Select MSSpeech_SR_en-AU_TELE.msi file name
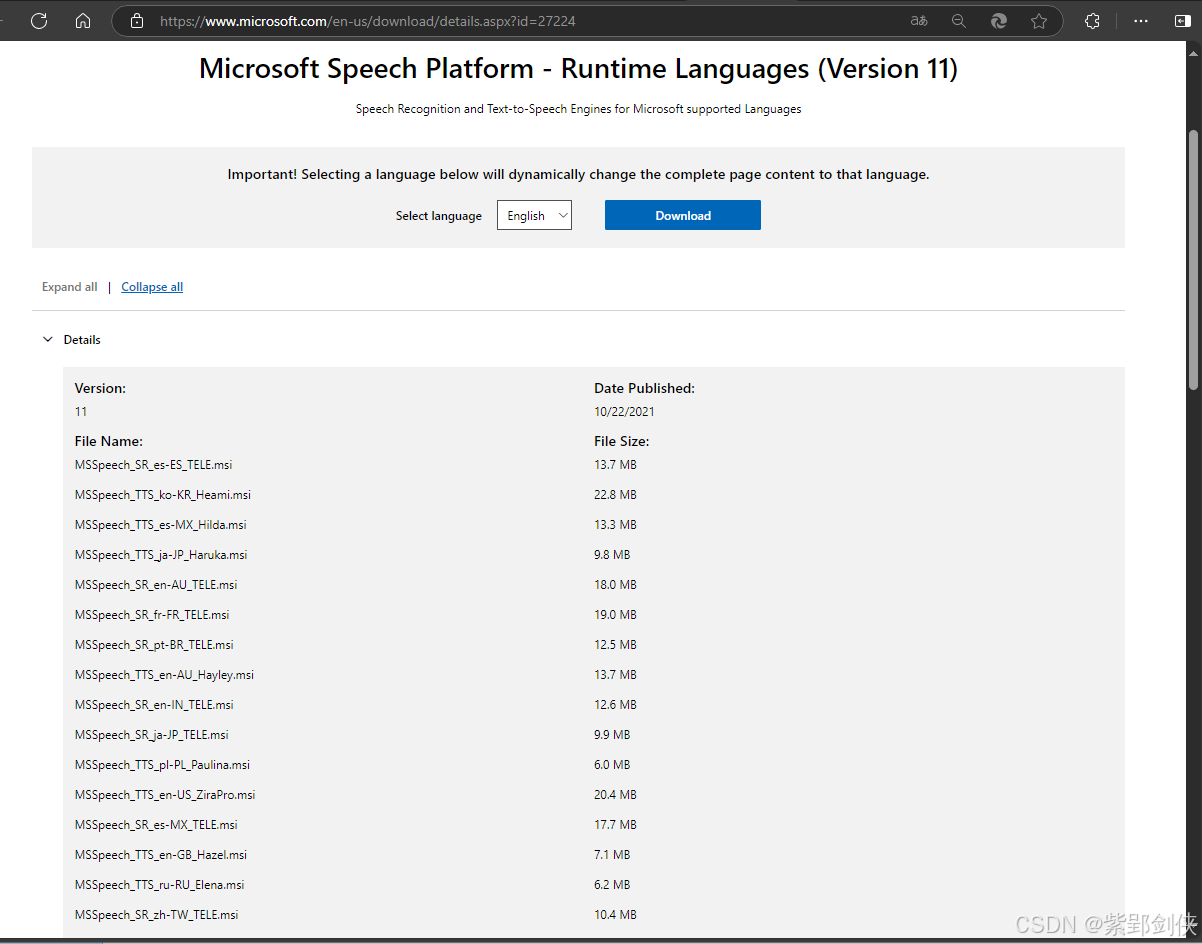This screenshot has height=944, width=1202. point(156,585)
